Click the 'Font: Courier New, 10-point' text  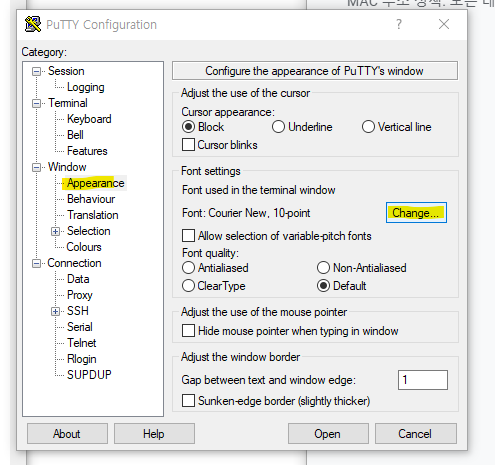[x=246, y=213]
